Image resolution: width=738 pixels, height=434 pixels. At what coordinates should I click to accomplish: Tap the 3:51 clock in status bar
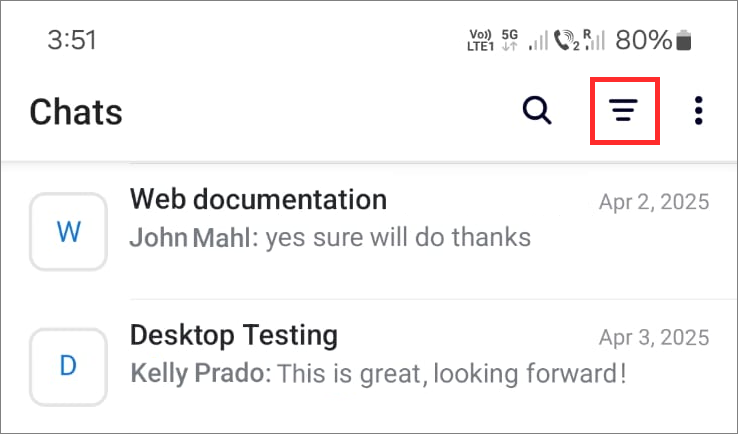point(72,40)
